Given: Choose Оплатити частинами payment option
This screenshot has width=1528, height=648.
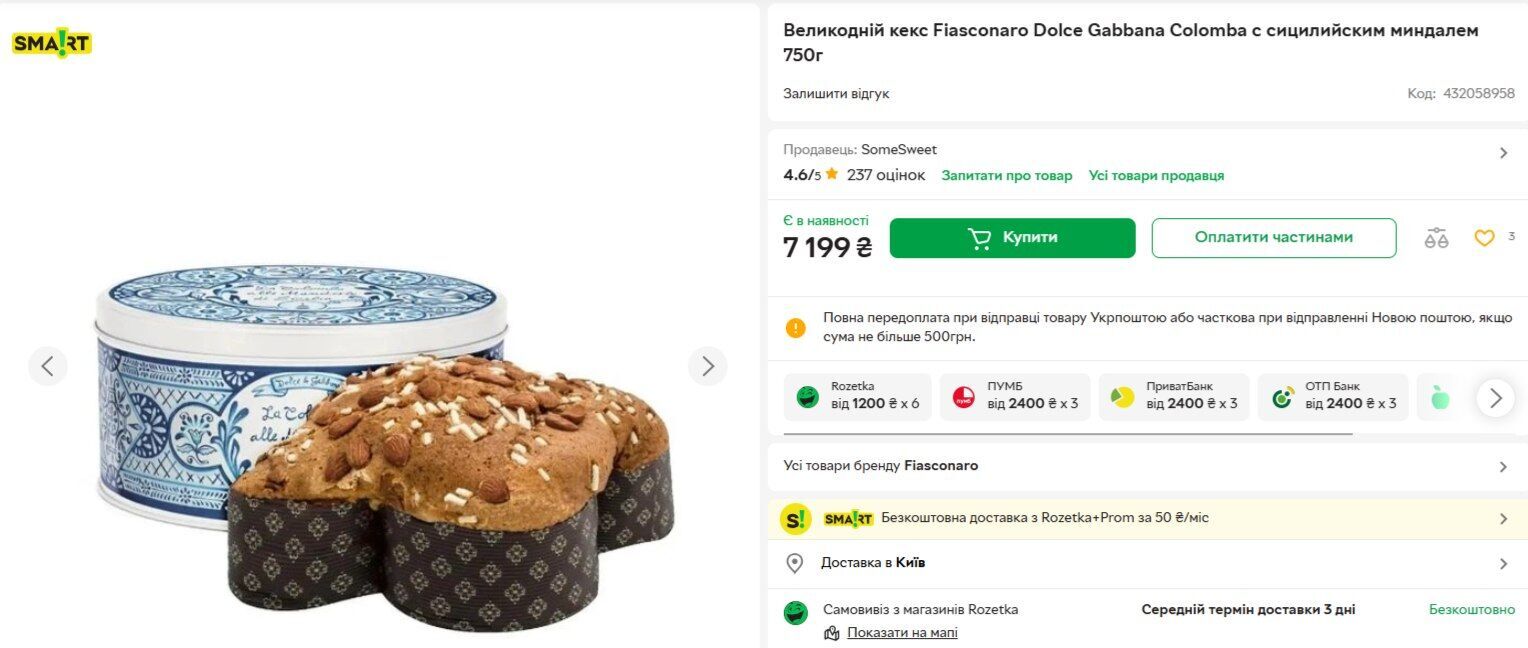Looking at the screenshot, I should coord(1273,238).
